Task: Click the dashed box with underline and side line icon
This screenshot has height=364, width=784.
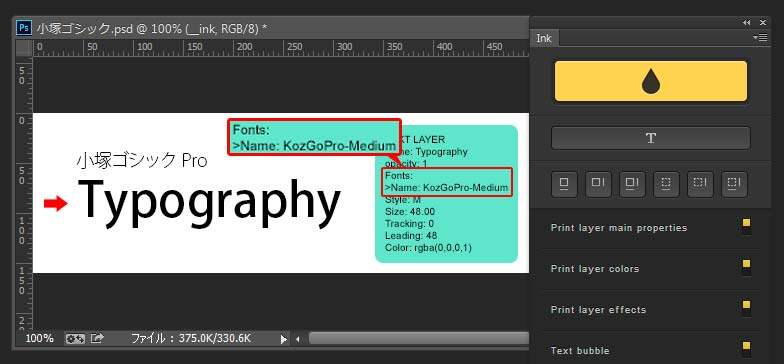Action: click(x=734, y=184)
